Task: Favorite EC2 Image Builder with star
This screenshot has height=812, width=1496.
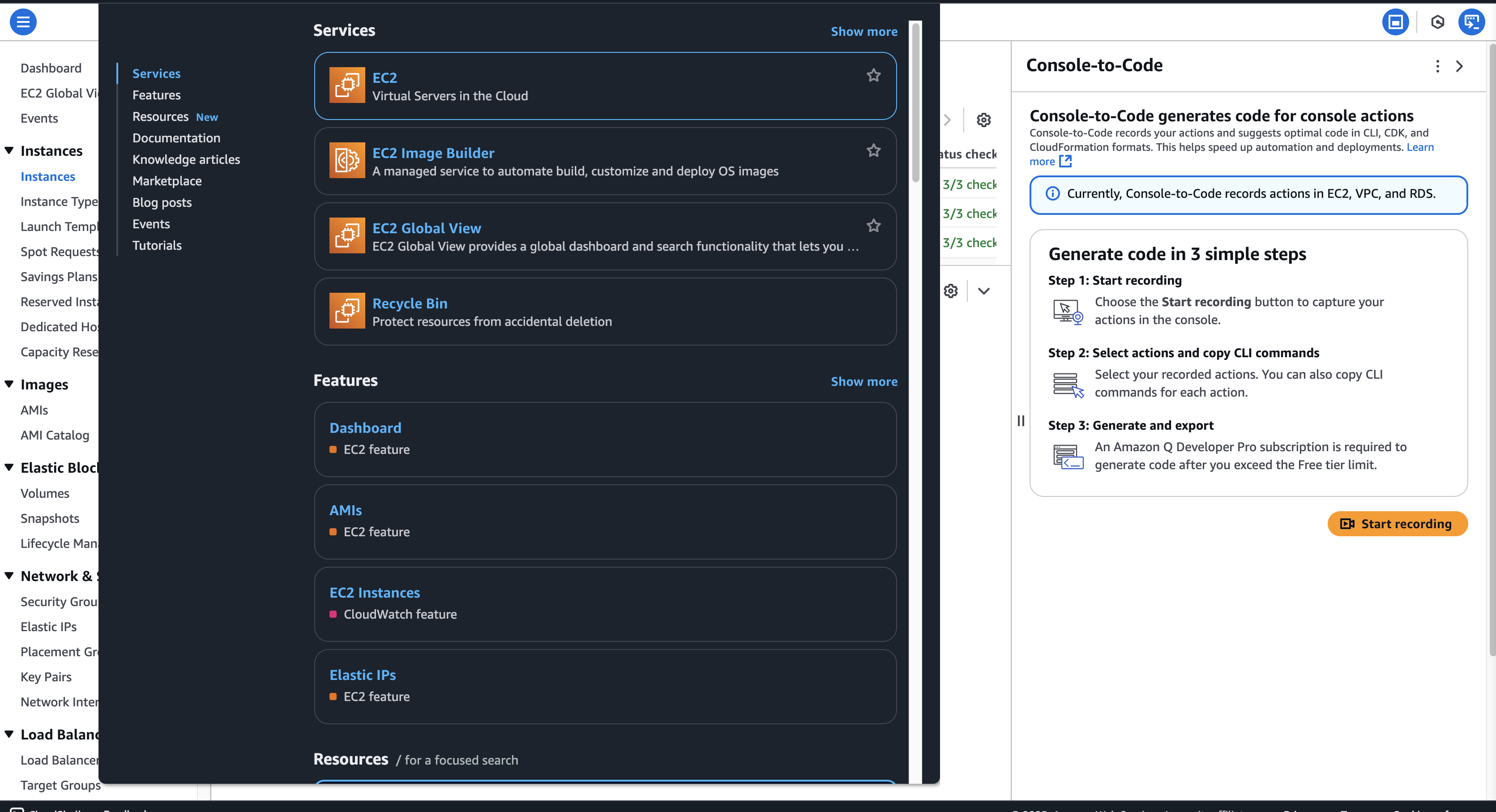Action: click(873, 151)
